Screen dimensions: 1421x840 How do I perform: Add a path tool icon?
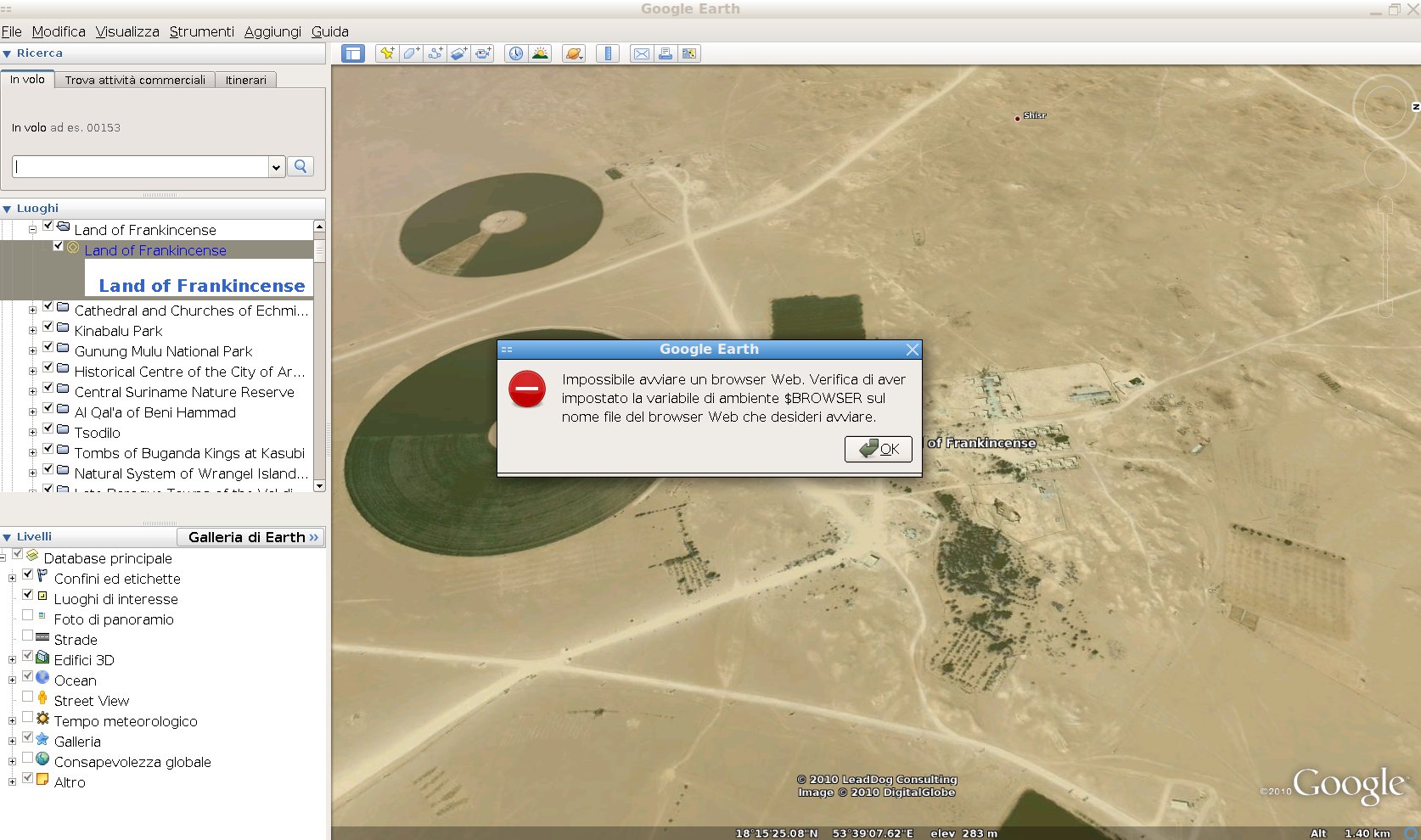(435, 53)
